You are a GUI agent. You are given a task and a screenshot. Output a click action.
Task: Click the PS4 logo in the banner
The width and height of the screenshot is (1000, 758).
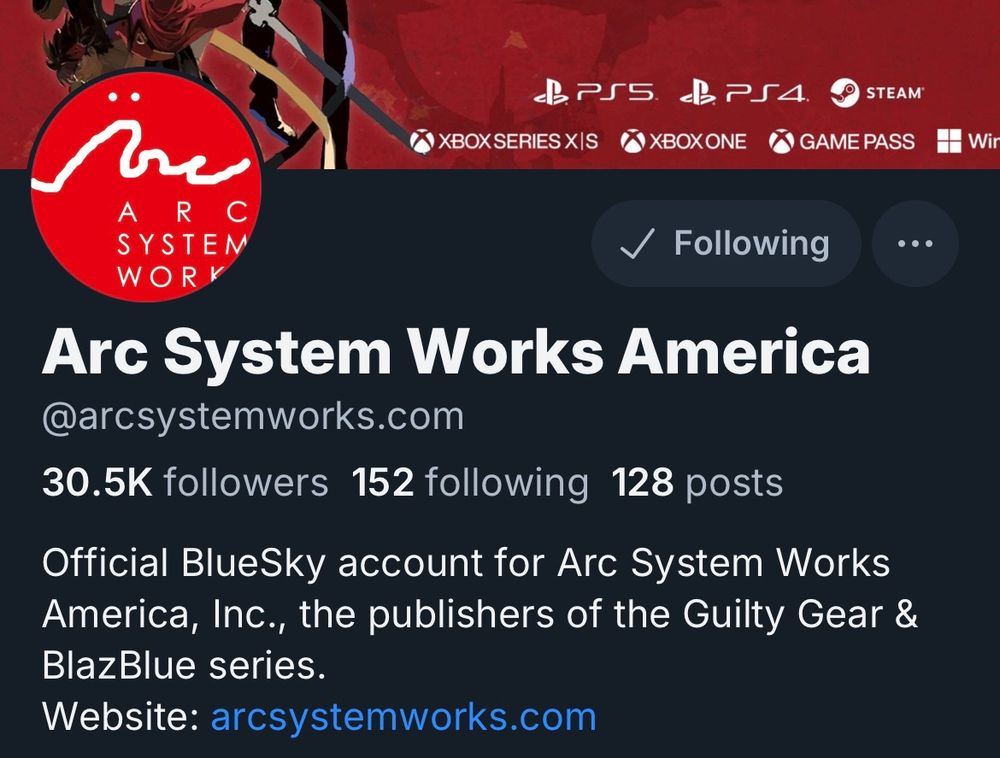[744, 93]
